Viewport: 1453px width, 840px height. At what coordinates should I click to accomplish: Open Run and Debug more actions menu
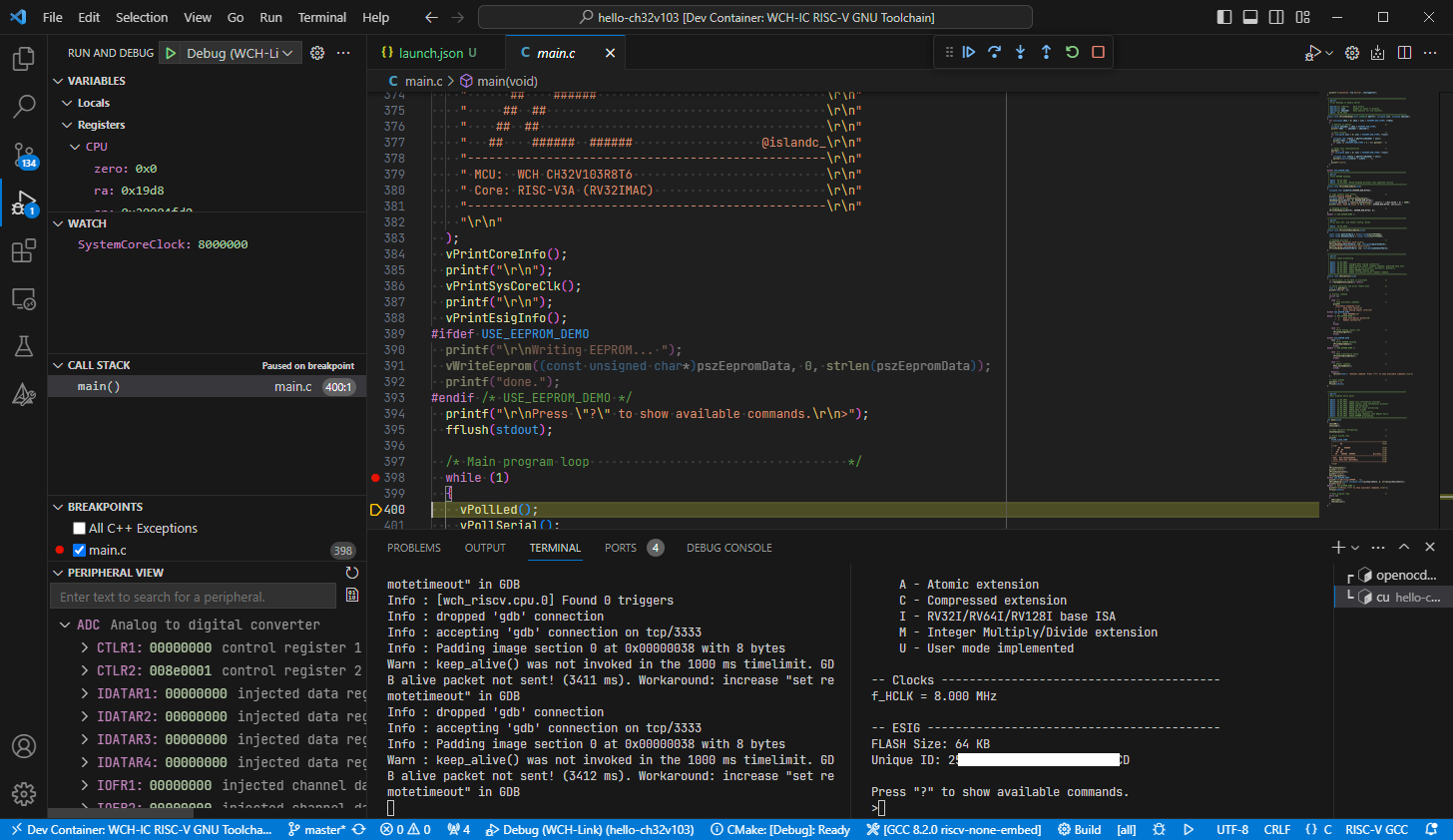[x=343, y=53]
